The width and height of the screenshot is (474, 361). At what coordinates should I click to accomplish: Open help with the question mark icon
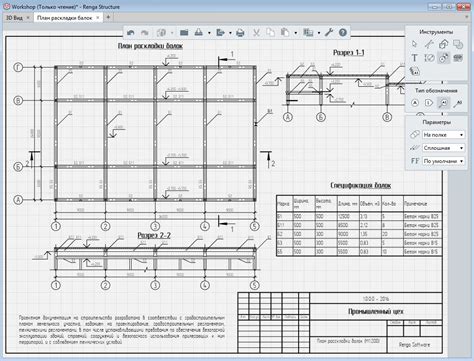point(343,33)
